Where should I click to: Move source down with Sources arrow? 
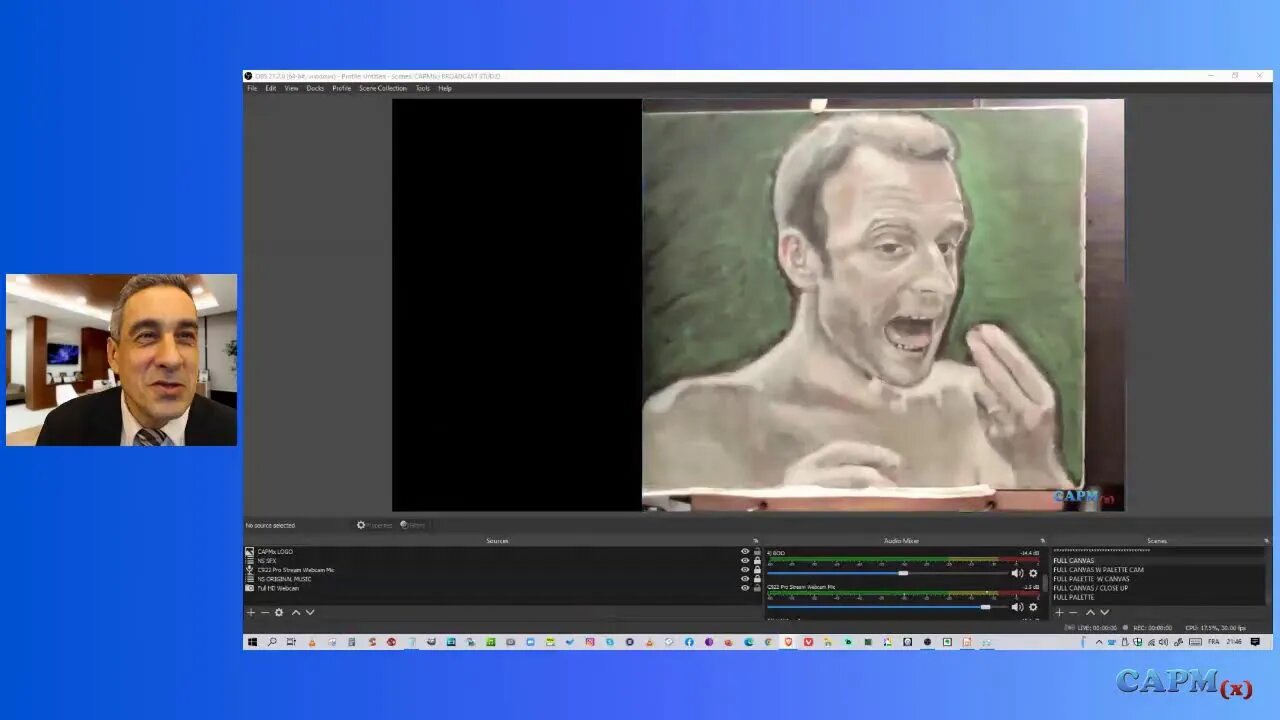click(x=310, y=612)
